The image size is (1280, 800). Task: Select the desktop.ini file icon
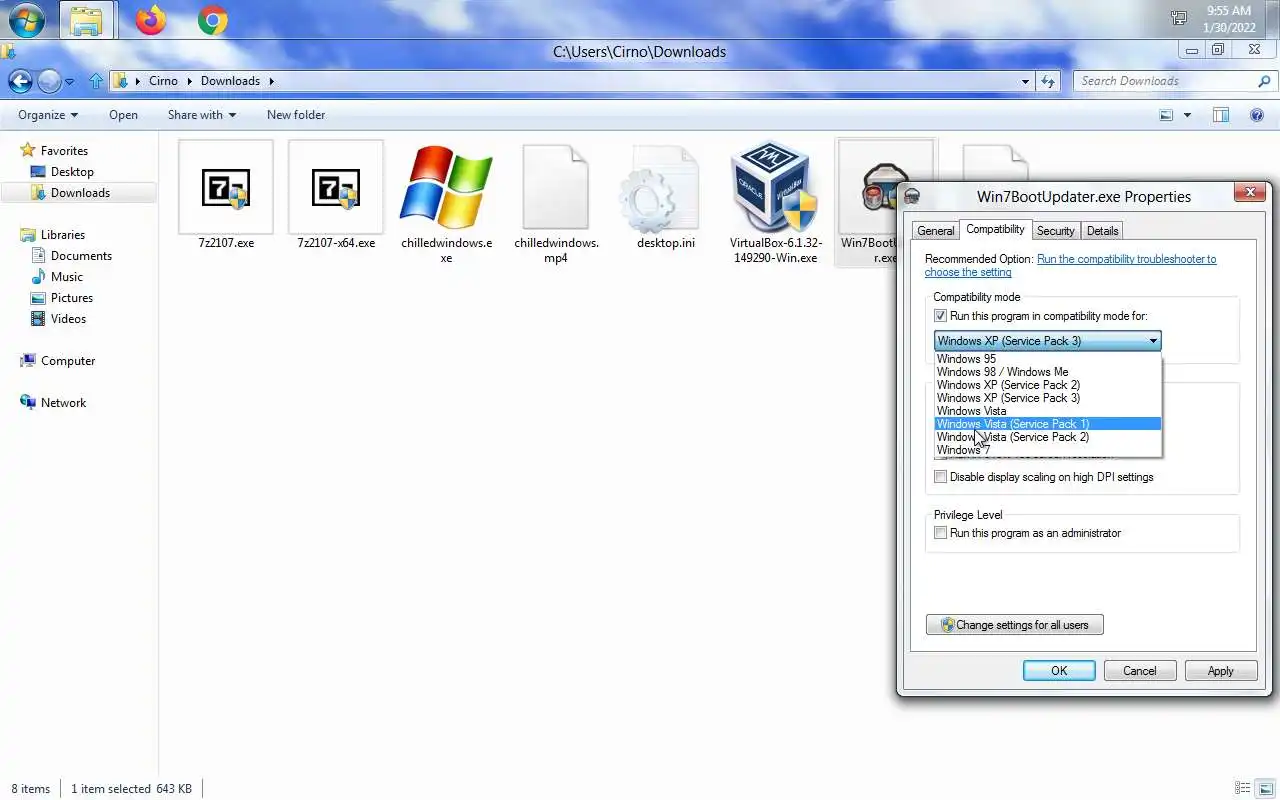tap(658, 189)
